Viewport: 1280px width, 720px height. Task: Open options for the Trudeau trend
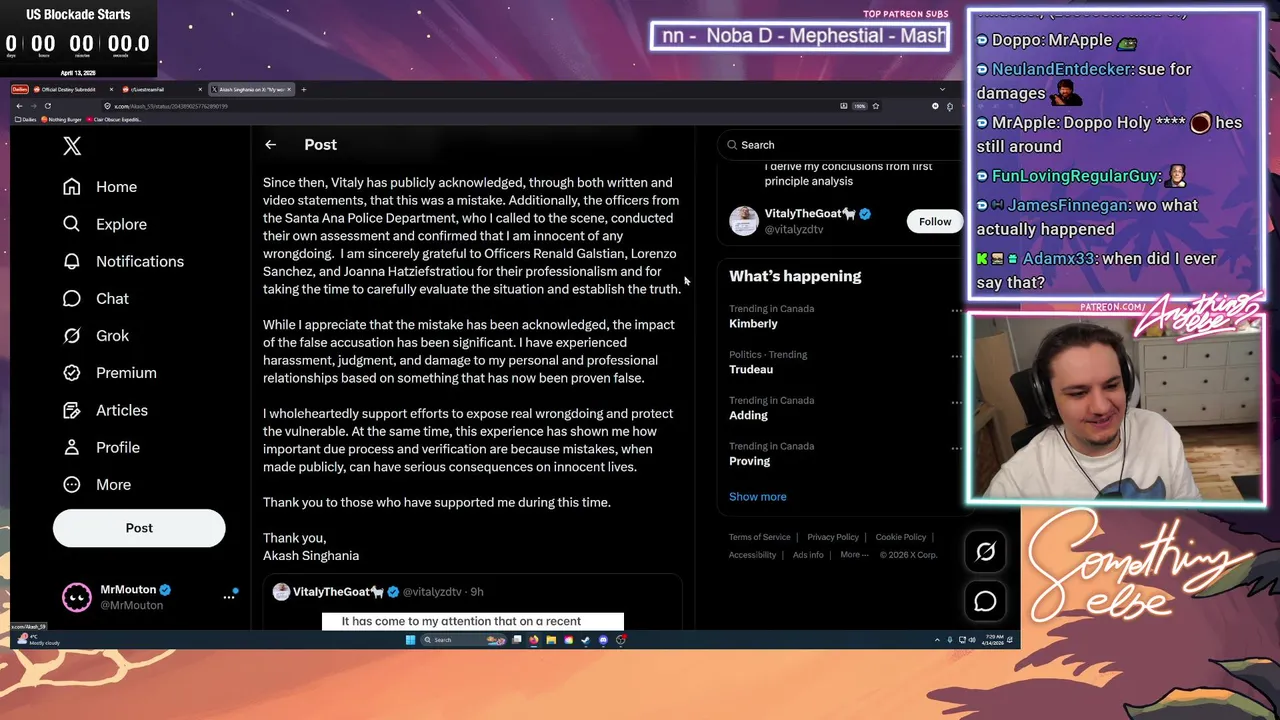pyautogui.click(x=956, y=357)
